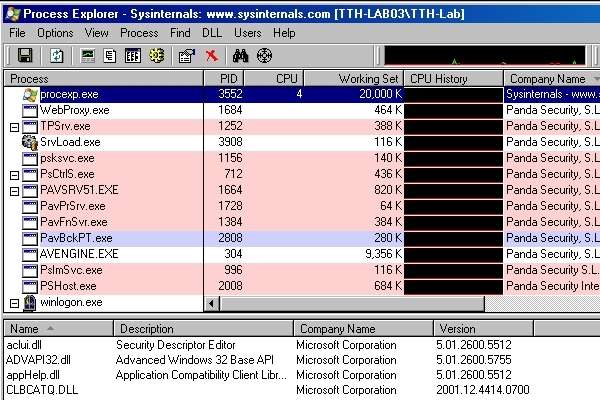600x400 pixels.
Task: Click PID value 2808
Action: [x=230, y=238]
